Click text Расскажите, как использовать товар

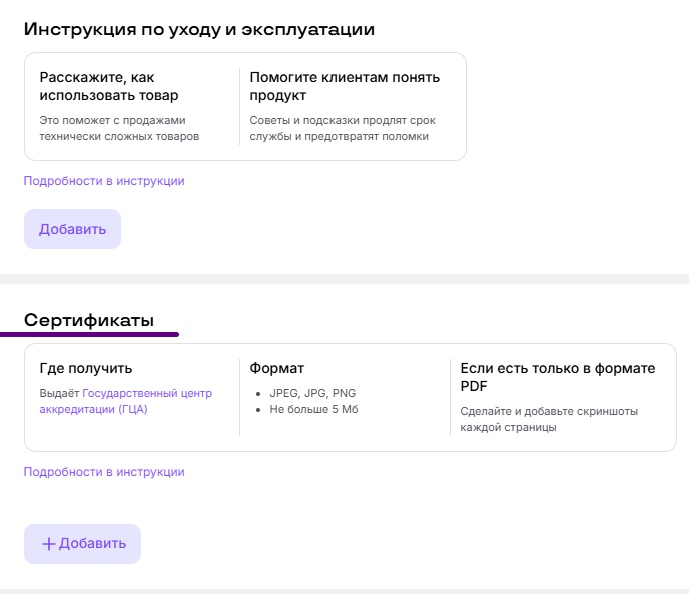[x=109, y=86]
